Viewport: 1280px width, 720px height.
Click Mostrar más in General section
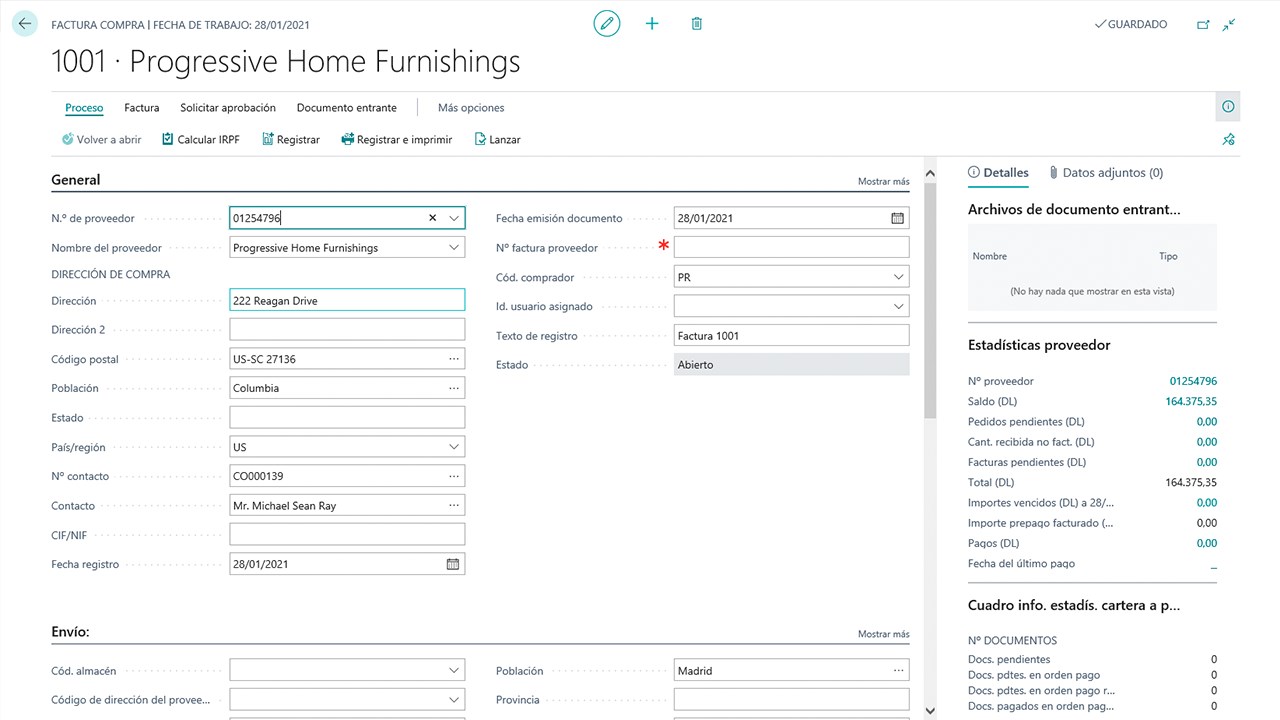coord(884,182)
